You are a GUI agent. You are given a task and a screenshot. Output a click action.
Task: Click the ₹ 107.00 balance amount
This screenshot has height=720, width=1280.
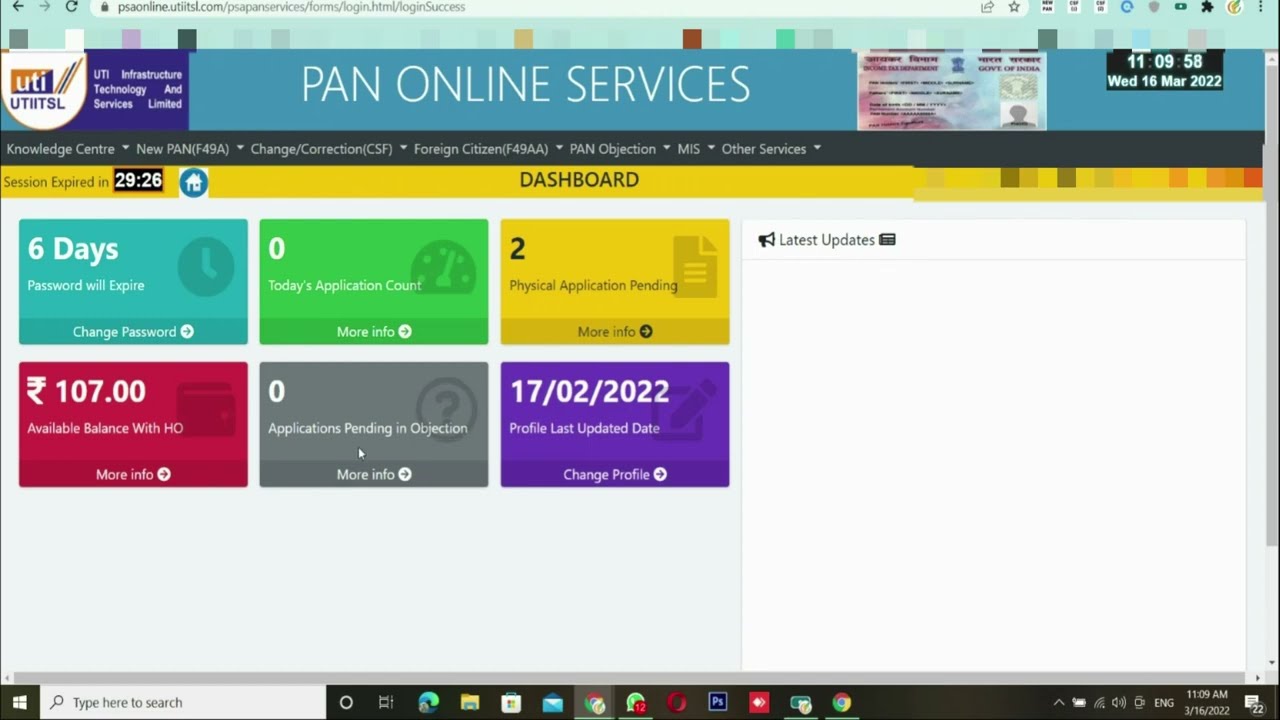[86, 391]
